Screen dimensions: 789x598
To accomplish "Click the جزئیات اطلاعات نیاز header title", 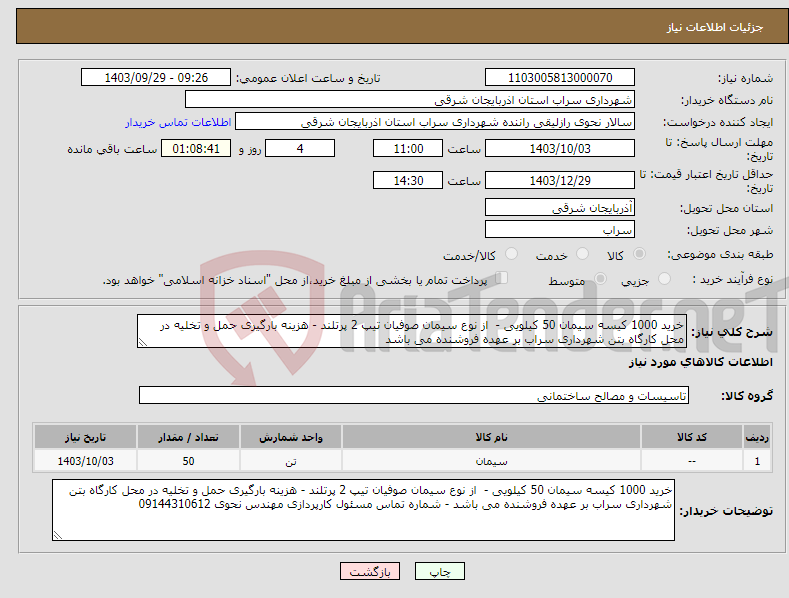I will tap(715, 27).
